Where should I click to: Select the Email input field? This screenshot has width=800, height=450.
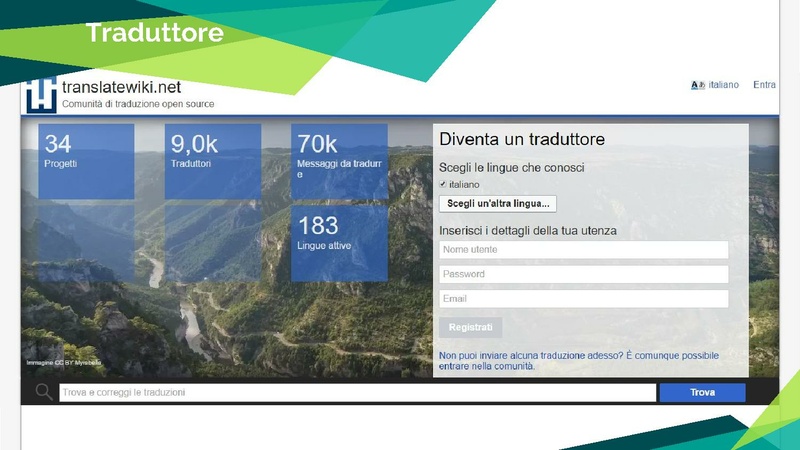(x=583, y=299)
